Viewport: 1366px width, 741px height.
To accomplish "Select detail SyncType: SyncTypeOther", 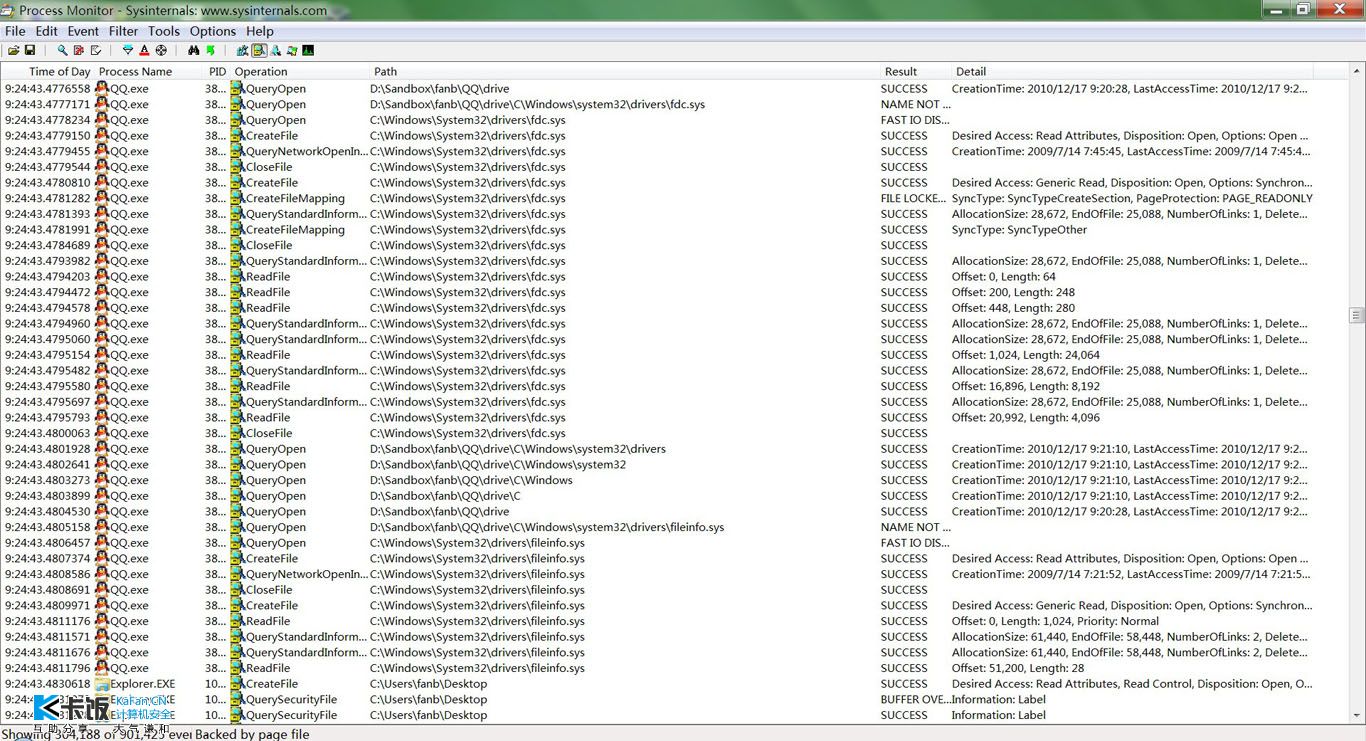I will click(x=1019, y=229).
